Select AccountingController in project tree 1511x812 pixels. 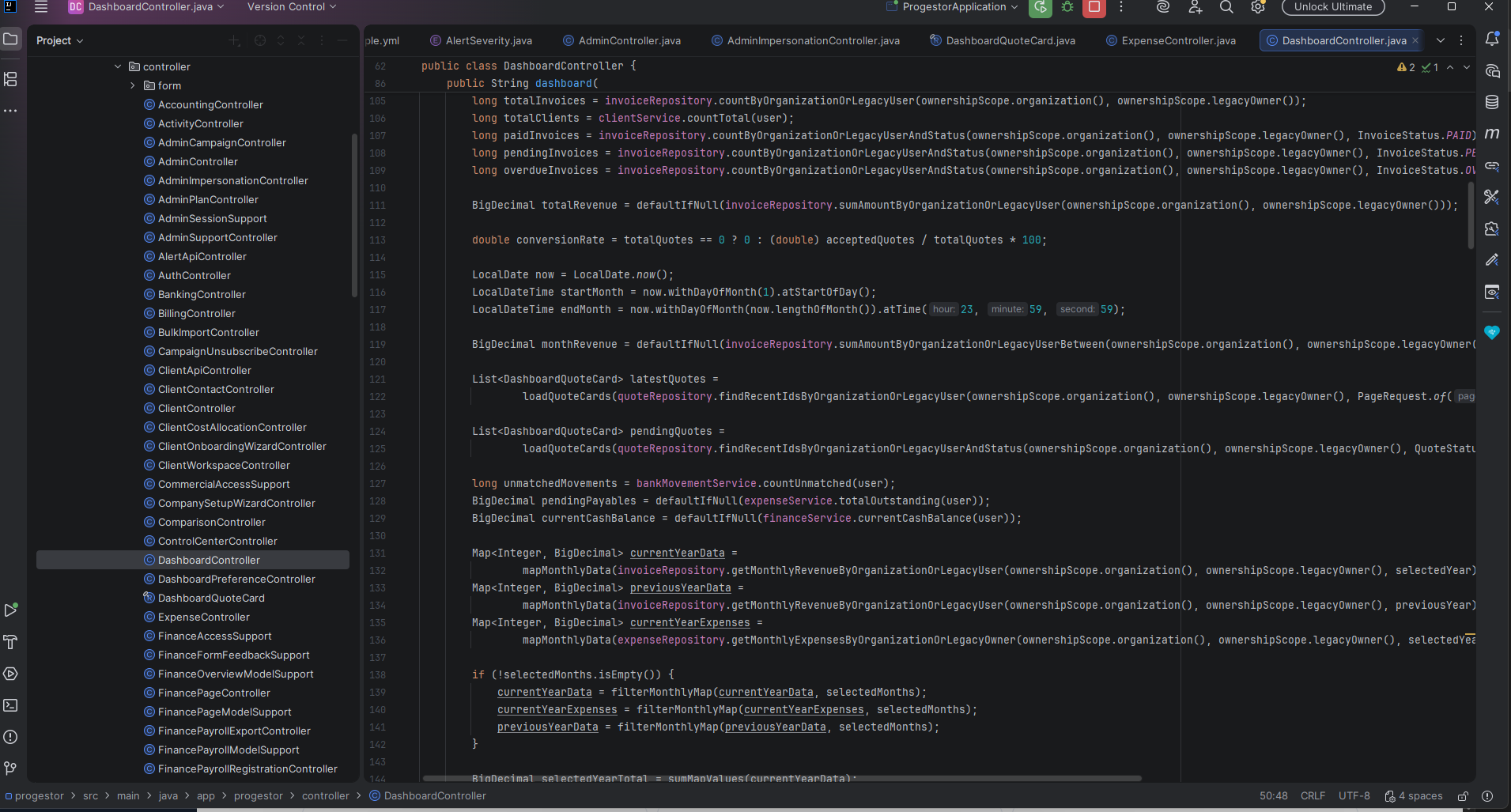coord(210,104)
